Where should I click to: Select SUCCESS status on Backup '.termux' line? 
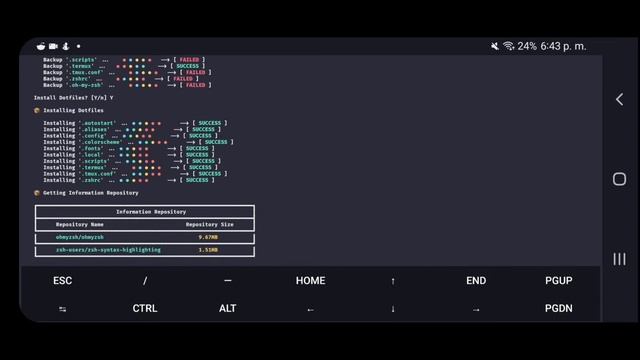pos(188,66)
